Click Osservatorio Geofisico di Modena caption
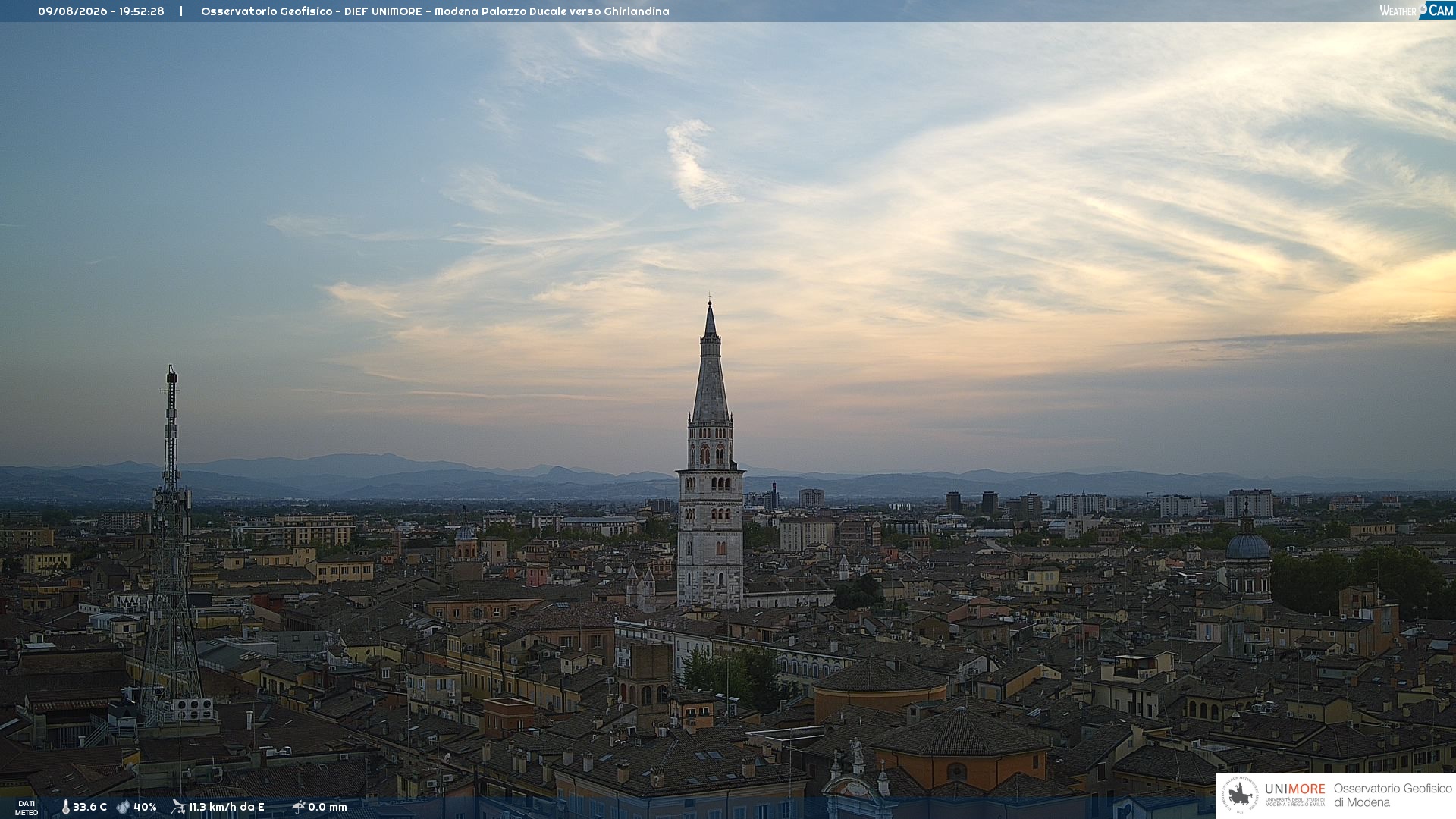This screenshot has width=1456, height=819. (x=1392, y=795)
